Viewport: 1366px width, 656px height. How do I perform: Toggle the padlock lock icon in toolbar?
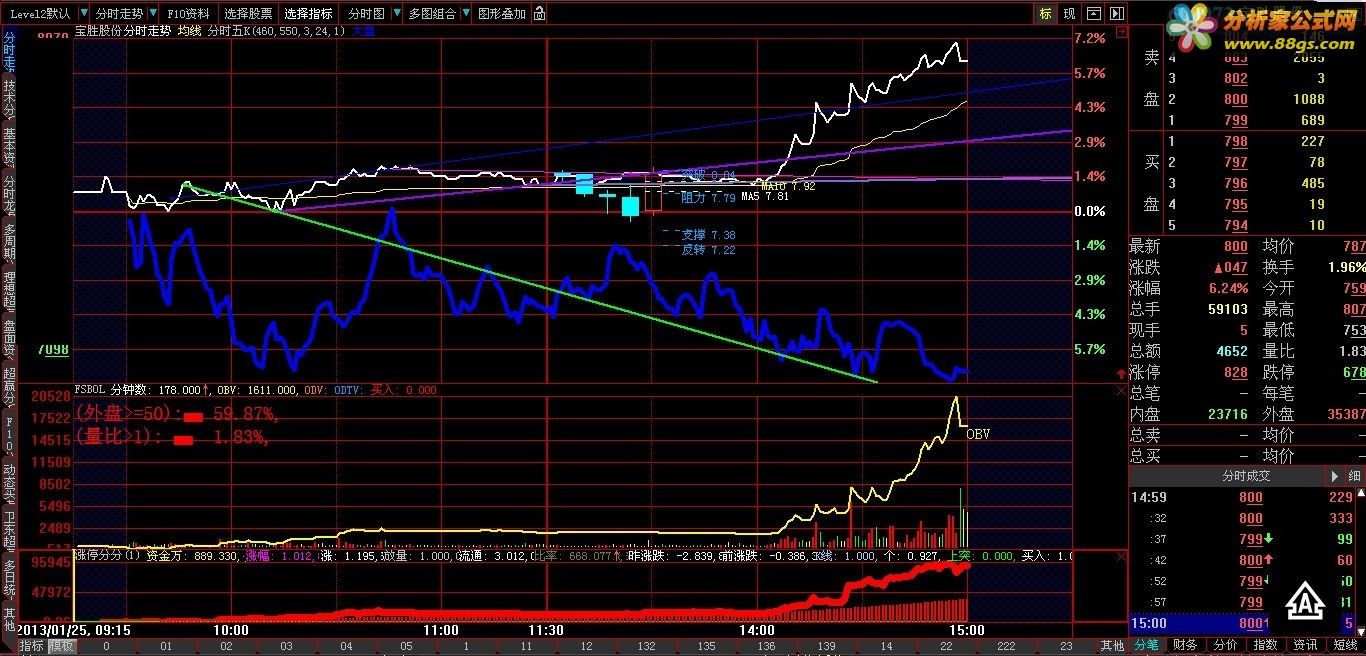[x=540, y=14]
